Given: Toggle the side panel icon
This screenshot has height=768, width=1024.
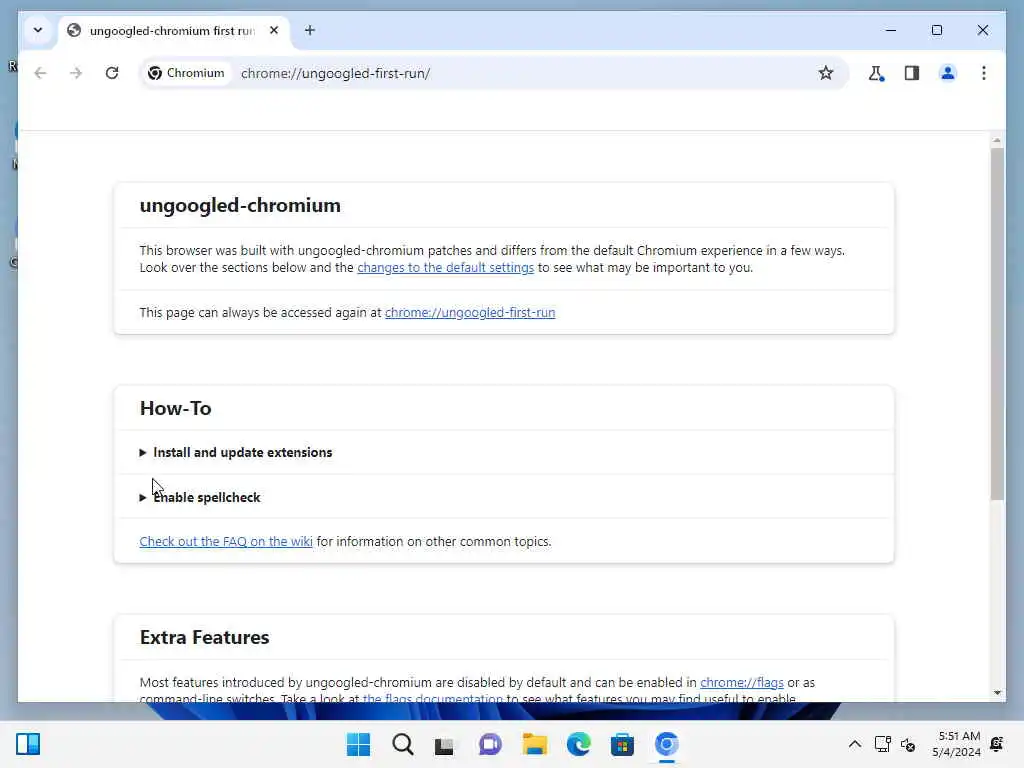Looking at the screenshot, I should [912, 73].
